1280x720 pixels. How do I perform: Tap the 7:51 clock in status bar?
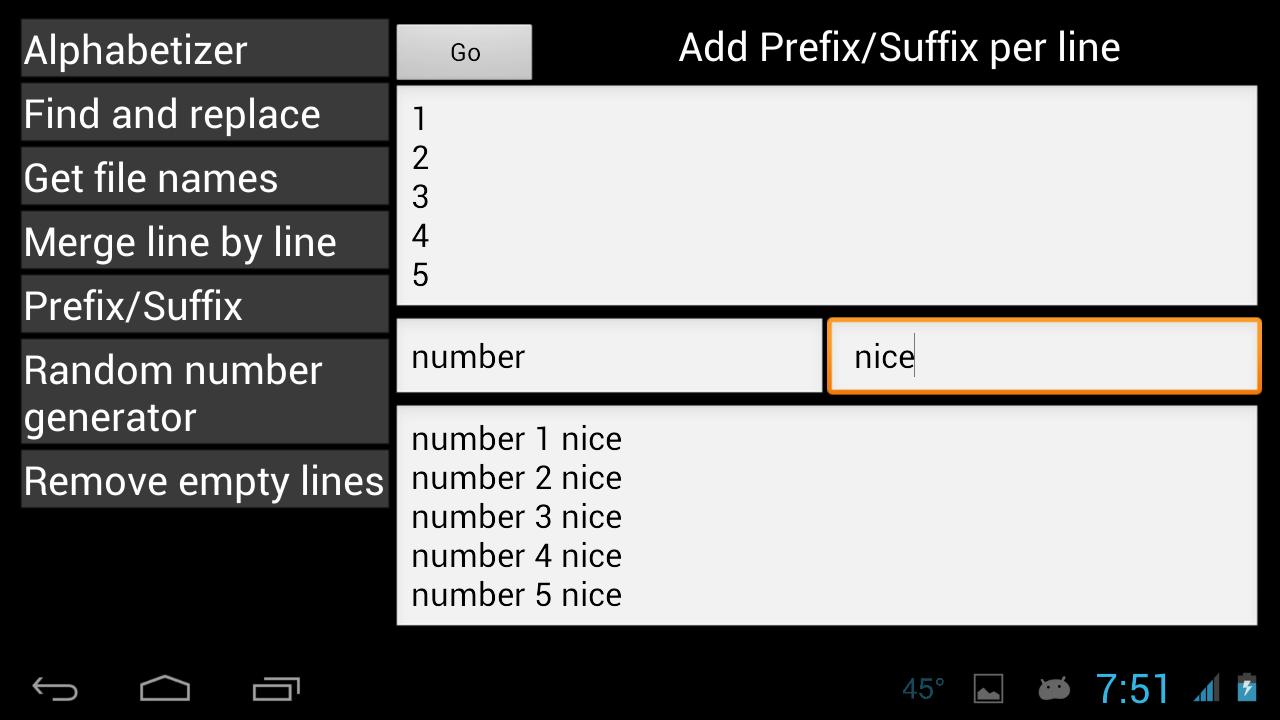click(1132, 688)
